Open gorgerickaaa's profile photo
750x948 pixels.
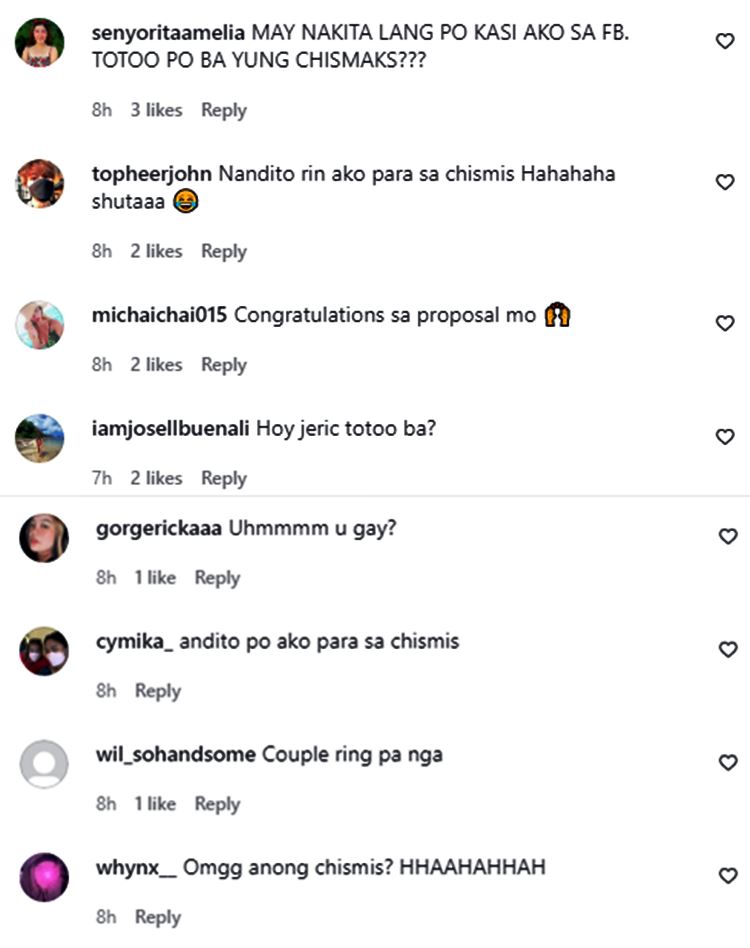click(44, 537)
